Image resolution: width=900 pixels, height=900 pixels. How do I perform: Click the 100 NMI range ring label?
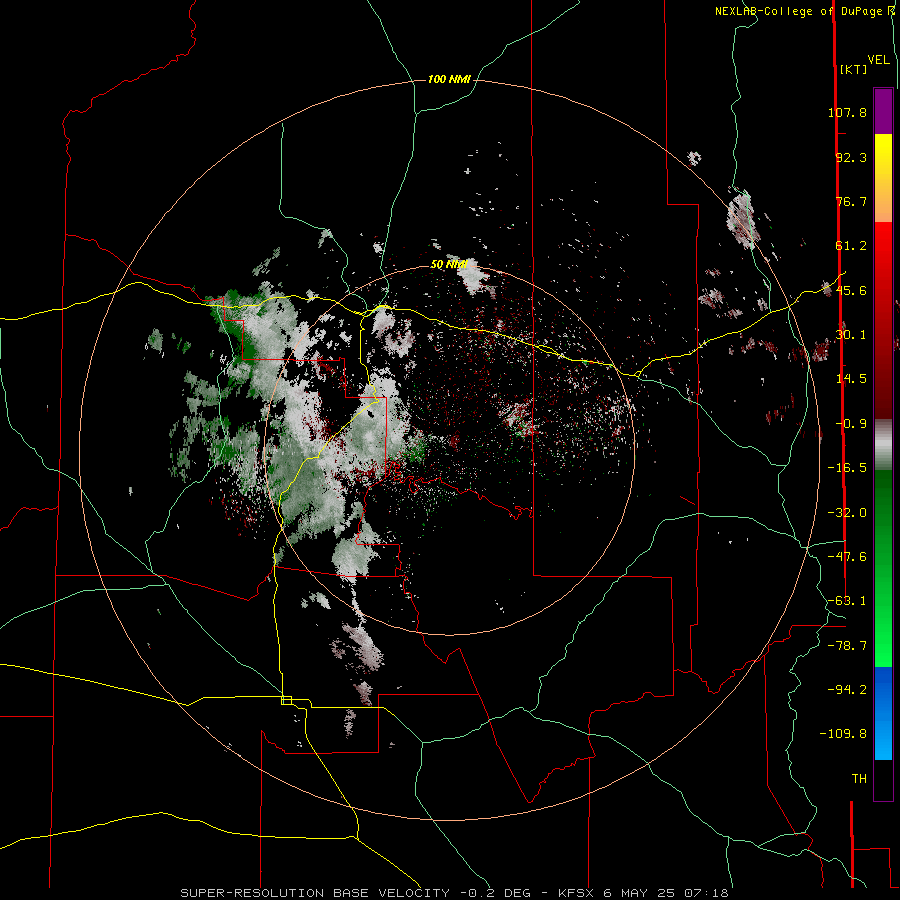pos(449,79)
